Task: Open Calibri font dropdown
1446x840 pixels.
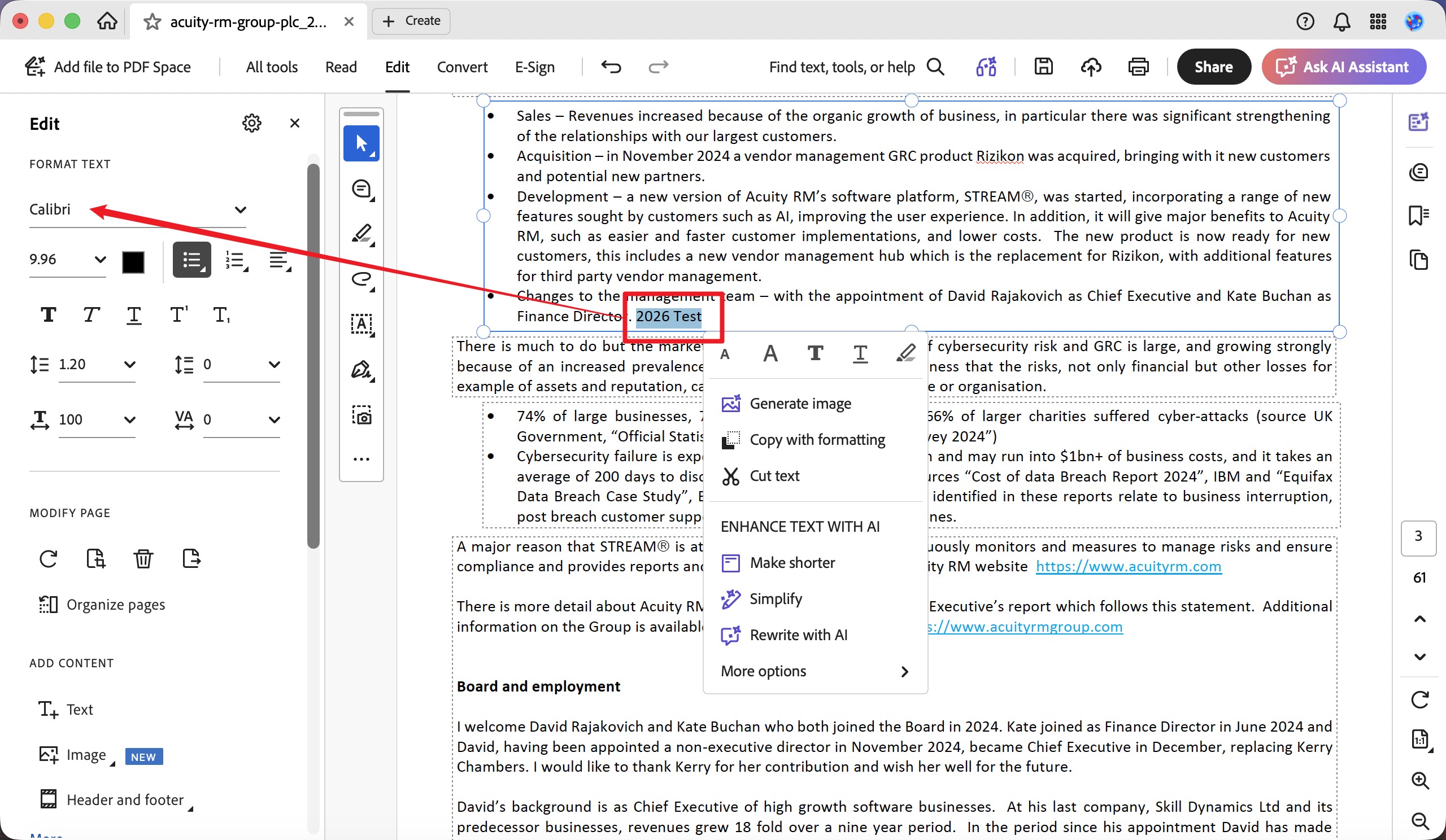Action: tap(138, 209)
